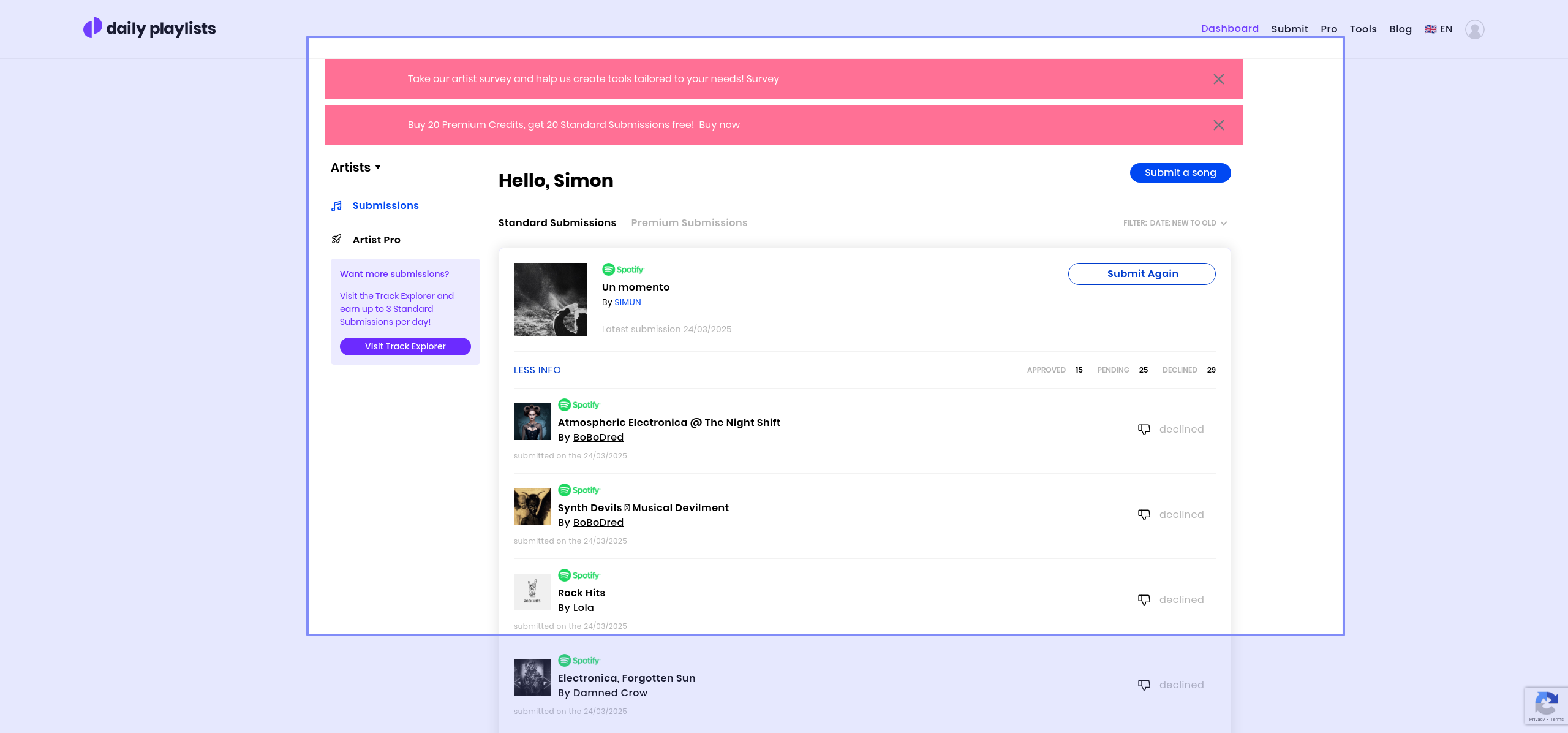The height and width of the screenshot is (733, 1568).
Task: Open the Tools menu item
Action: pyautogui.click(x=1363, y=29)
